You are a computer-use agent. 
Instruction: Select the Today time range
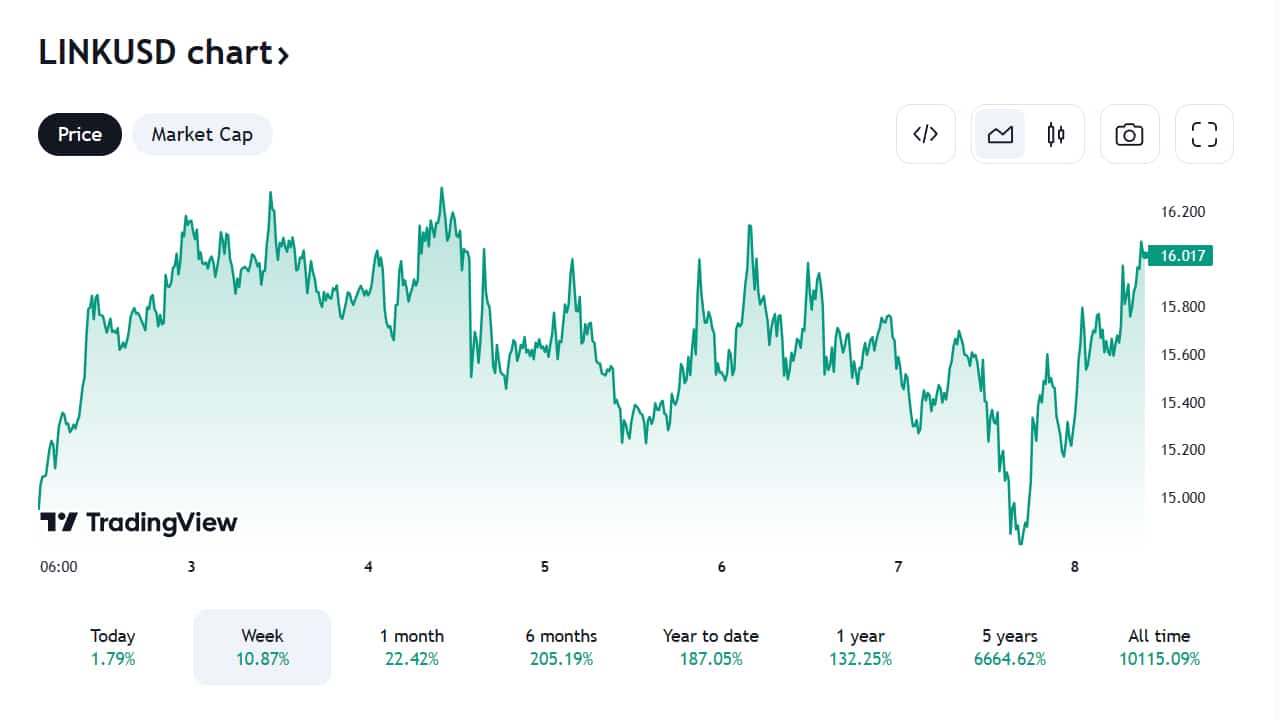tap(112, 647)
